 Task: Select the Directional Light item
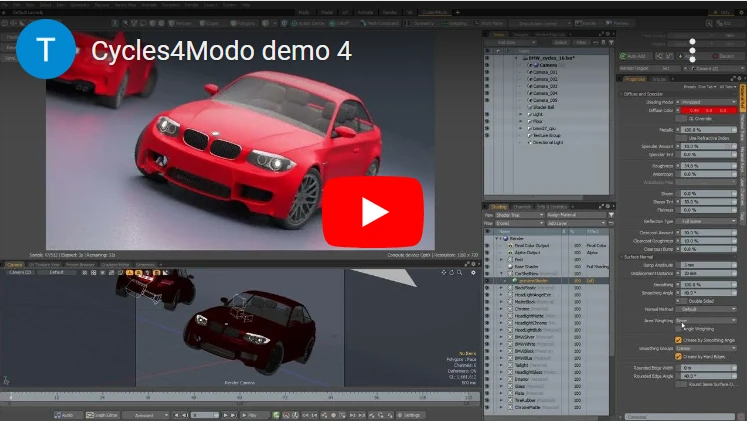click(547, 142)
